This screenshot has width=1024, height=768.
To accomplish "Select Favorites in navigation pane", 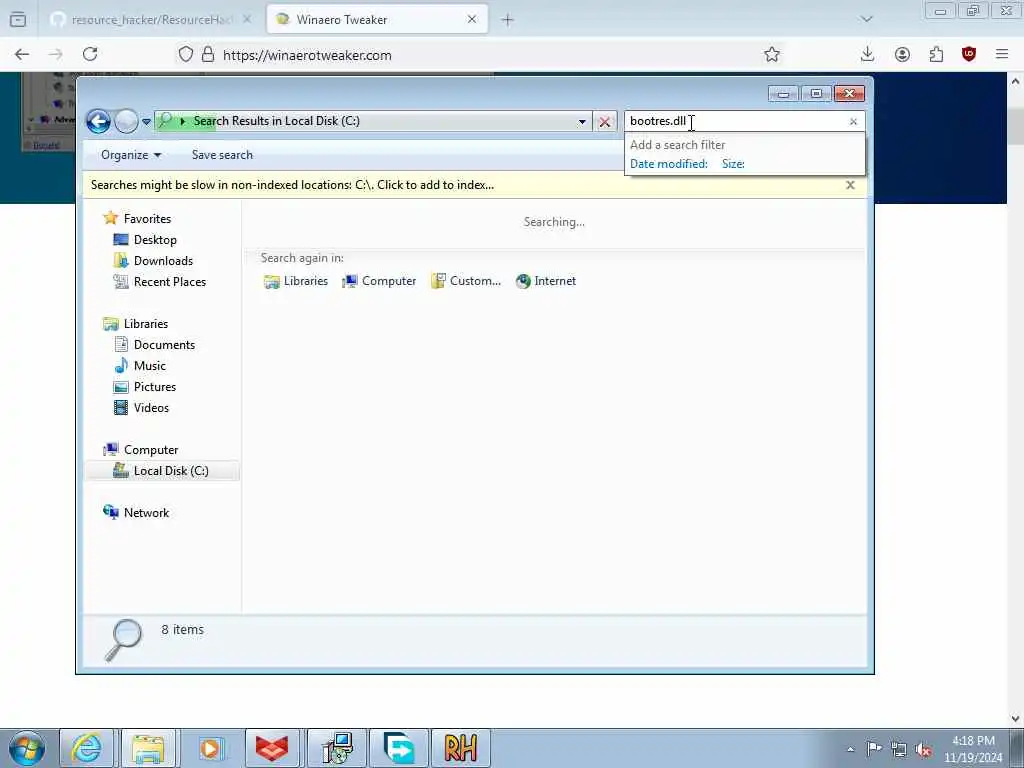I will [137, 219].
